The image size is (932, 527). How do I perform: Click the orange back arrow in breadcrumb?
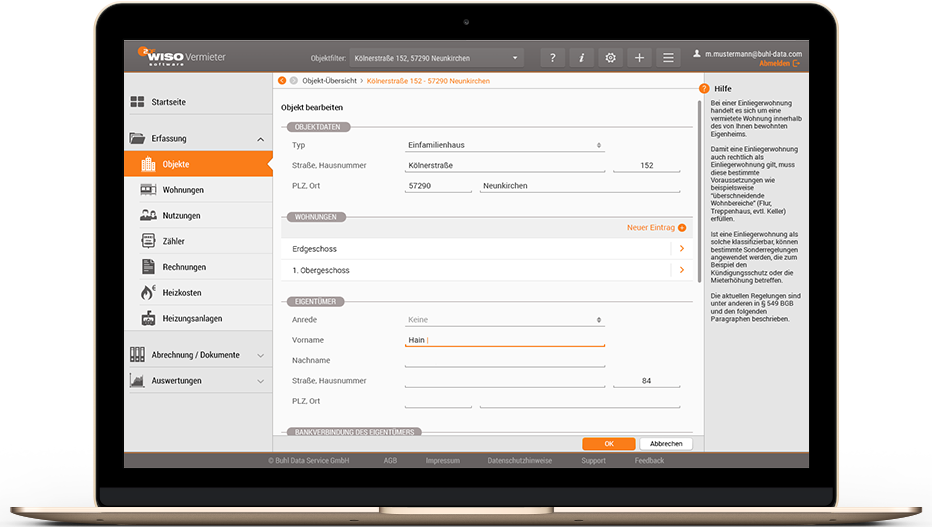click(282, 80)
